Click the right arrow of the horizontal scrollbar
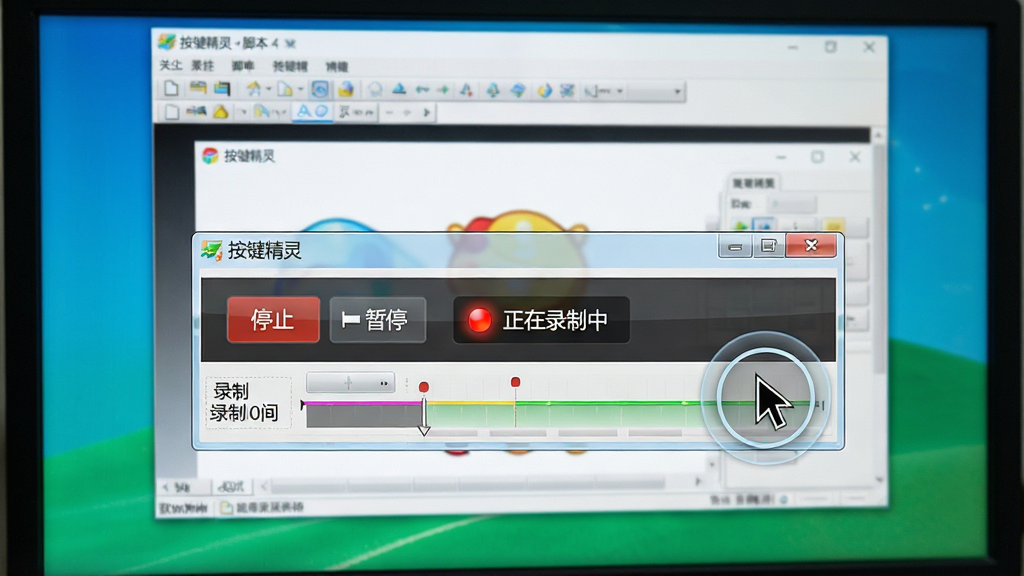Screen dimensions: 1024x576 (x=698, y=482)
